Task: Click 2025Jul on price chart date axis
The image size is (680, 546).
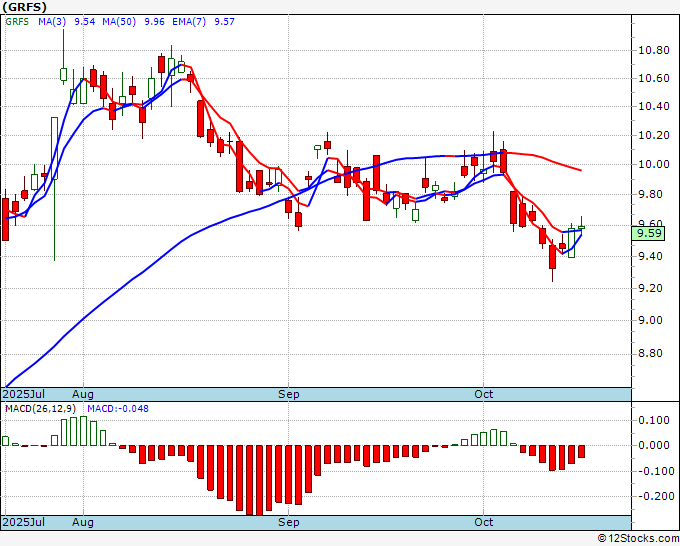Action: coord(23,394)
